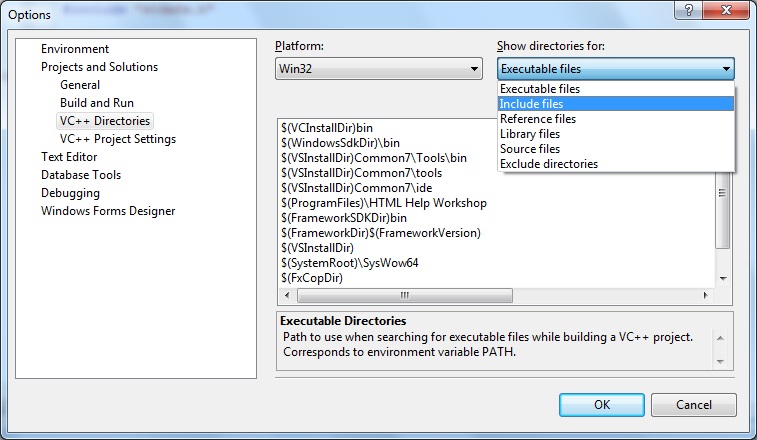Choose Library files in the dropdown
Image resolution: width=757 pixels, height=440 pixels.
click(x=530, y=134)
